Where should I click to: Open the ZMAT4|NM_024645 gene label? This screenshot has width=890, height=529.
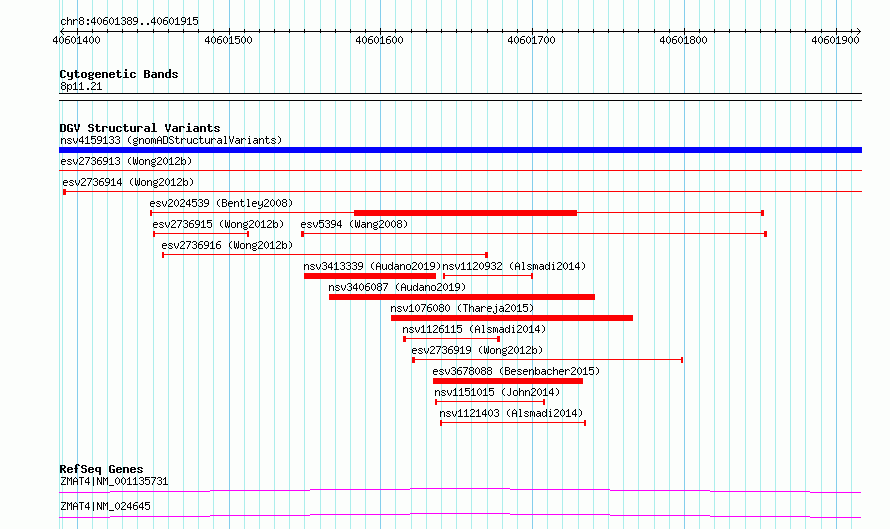pos(106,506)
